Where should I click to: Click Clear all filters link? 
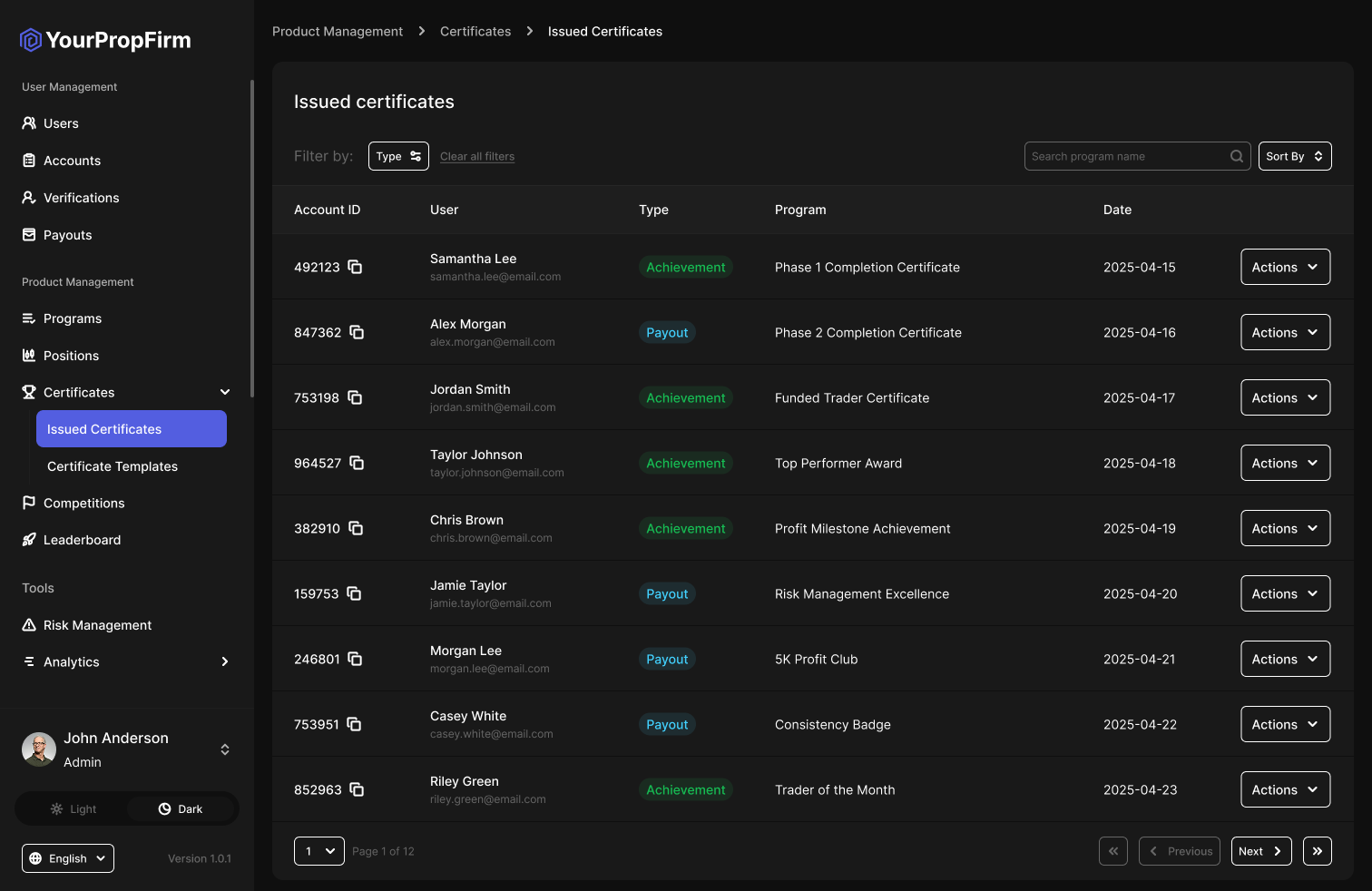click(x=477, y=156)
